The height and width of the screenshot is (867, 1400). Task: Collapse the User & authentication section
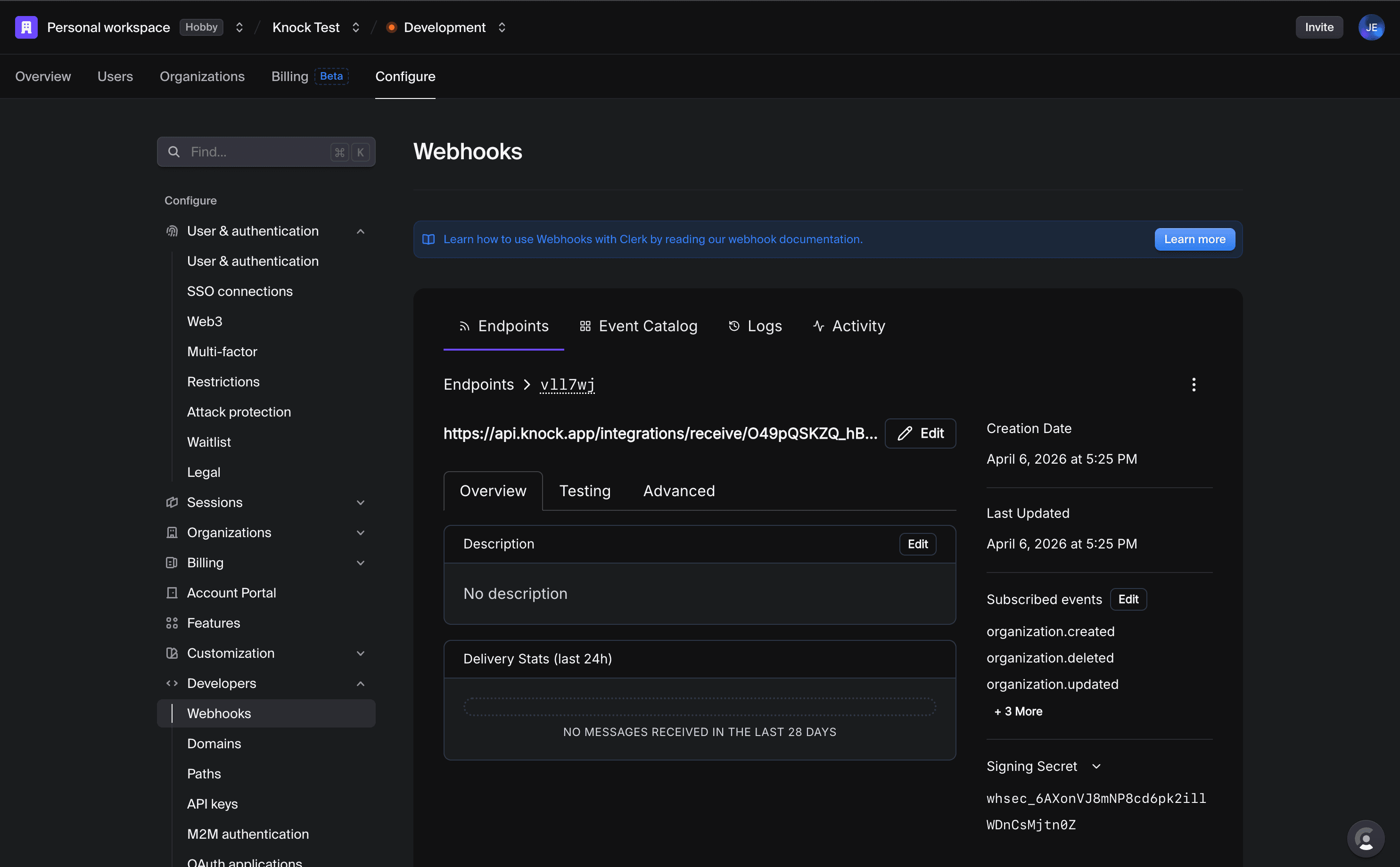[x=360, y=230]
